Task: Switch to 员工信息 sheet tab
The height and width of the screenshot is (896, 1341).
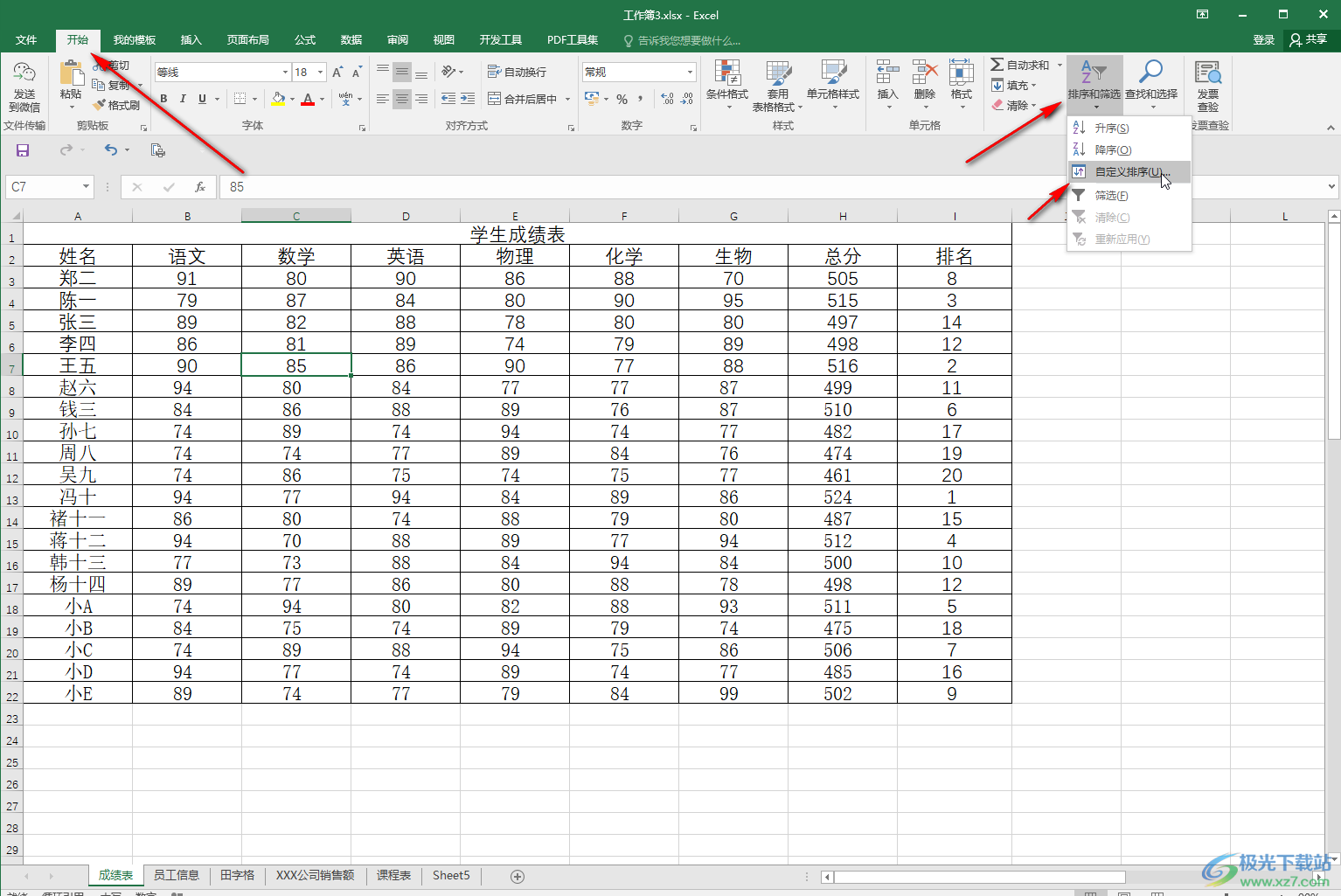Action: [x=176, y=875]
